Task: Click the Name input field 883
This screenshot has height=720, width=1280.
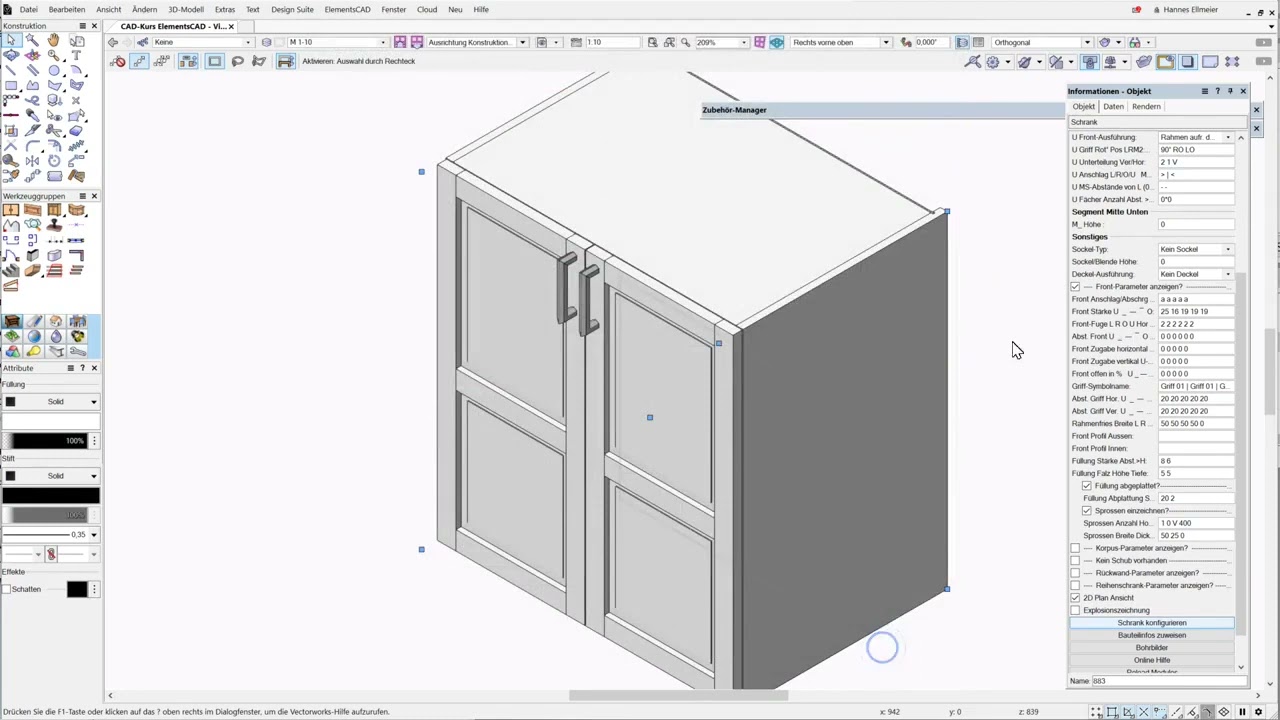Action: (x=1168, y=681)
